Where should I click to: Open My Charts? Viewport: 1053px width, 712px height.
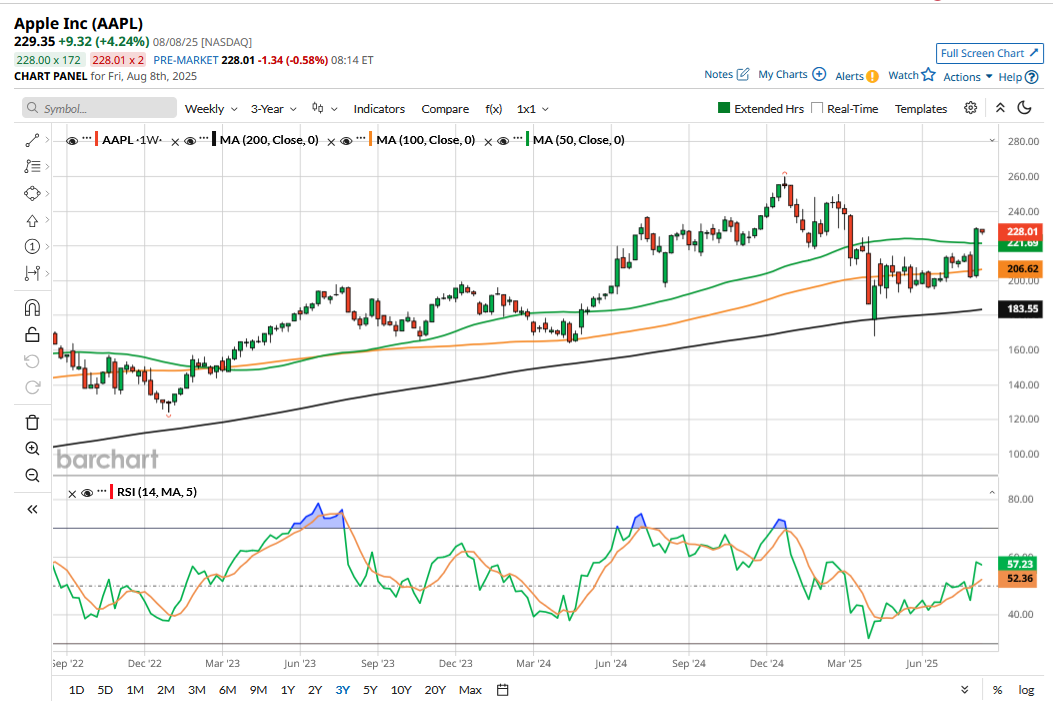coord(792,74)
